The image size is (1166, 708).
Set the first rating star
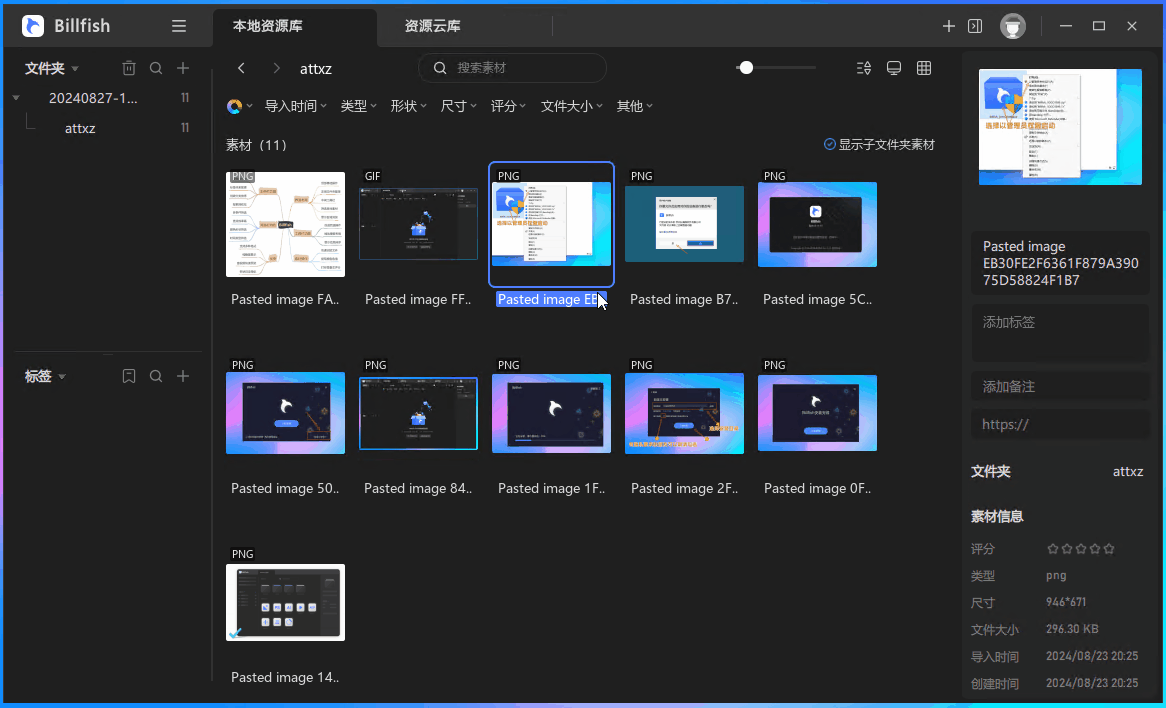[x=1053, y=549]
